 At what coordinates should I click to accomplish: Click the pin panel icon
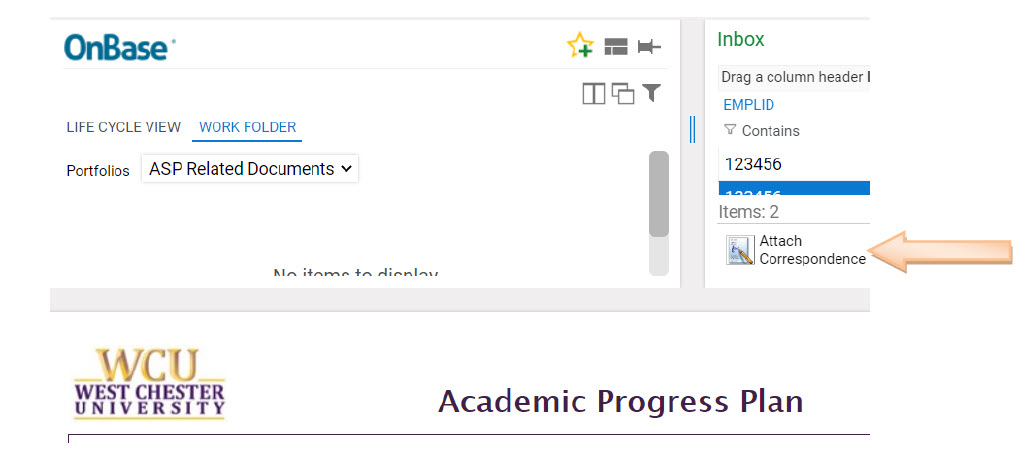point(649,46)
